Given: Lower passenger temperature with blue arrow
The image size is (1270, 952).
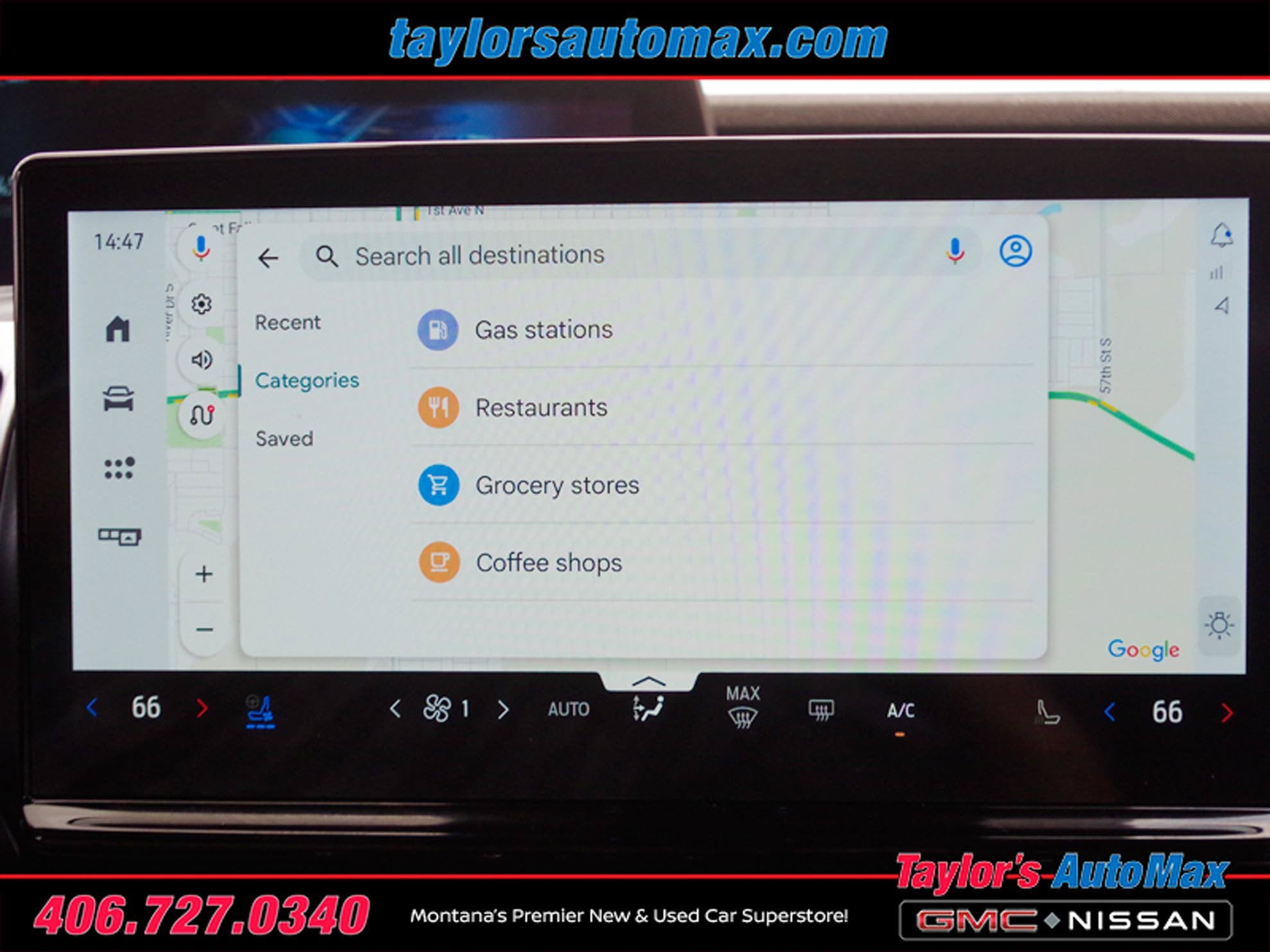Looking at the screenshot, I should pos(1110,712).
